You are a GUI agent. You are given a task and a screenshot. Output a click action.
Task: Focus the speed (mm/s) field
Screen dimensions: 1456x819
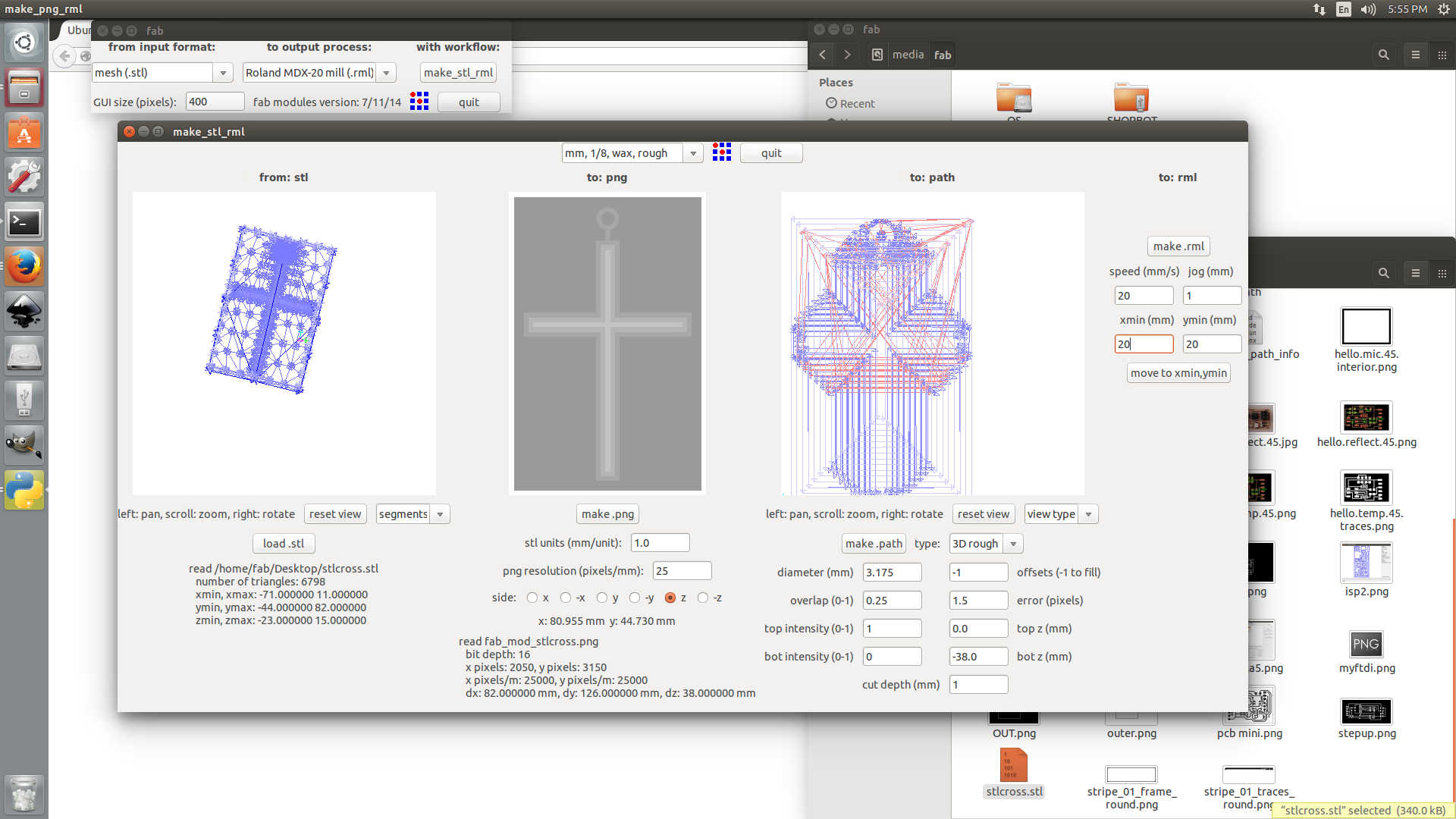(x=1144, y=296)
